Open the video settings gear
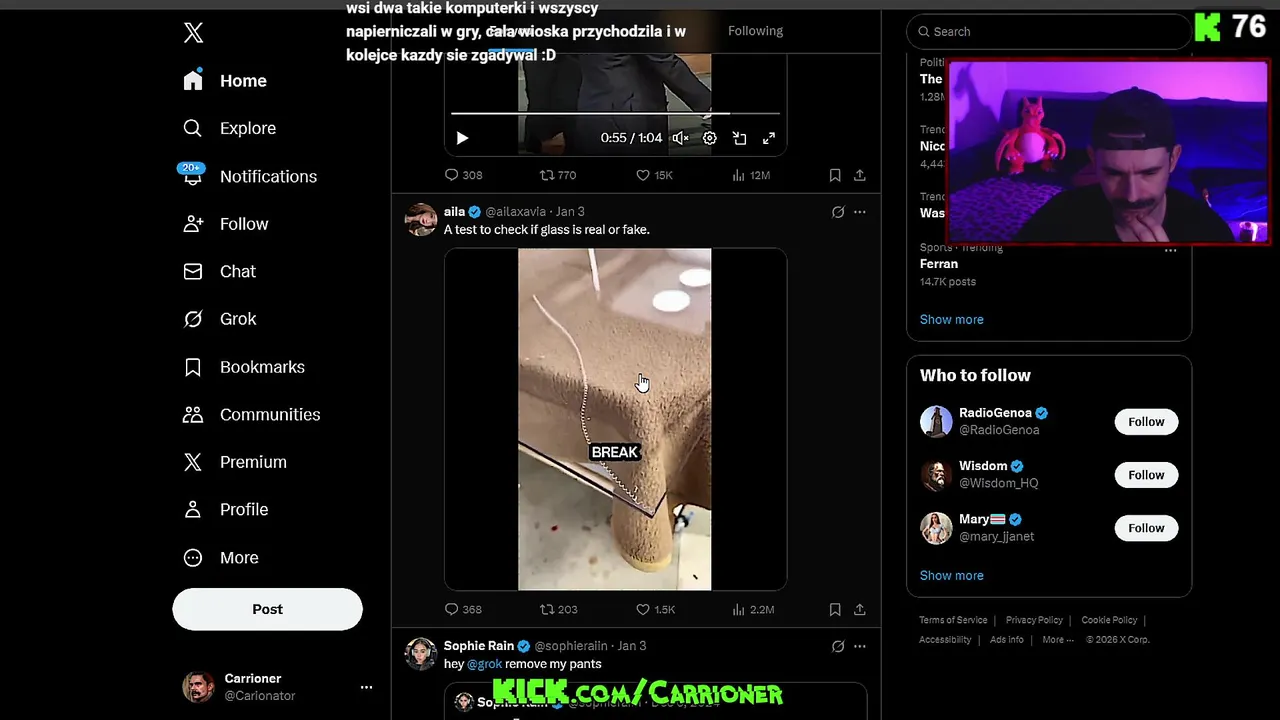This screenshot has width=1280, height=720. (x=709, y=138)
